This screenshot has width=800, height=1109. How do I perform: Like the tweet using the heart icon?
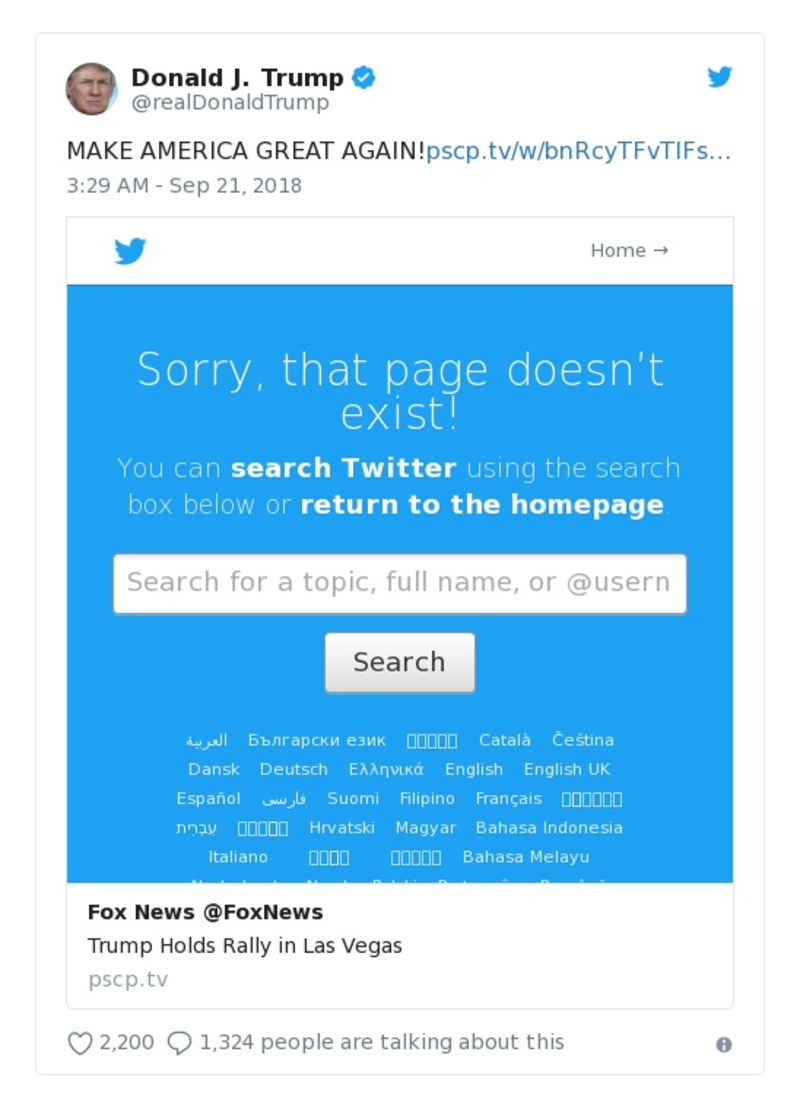coord(80,1042)
